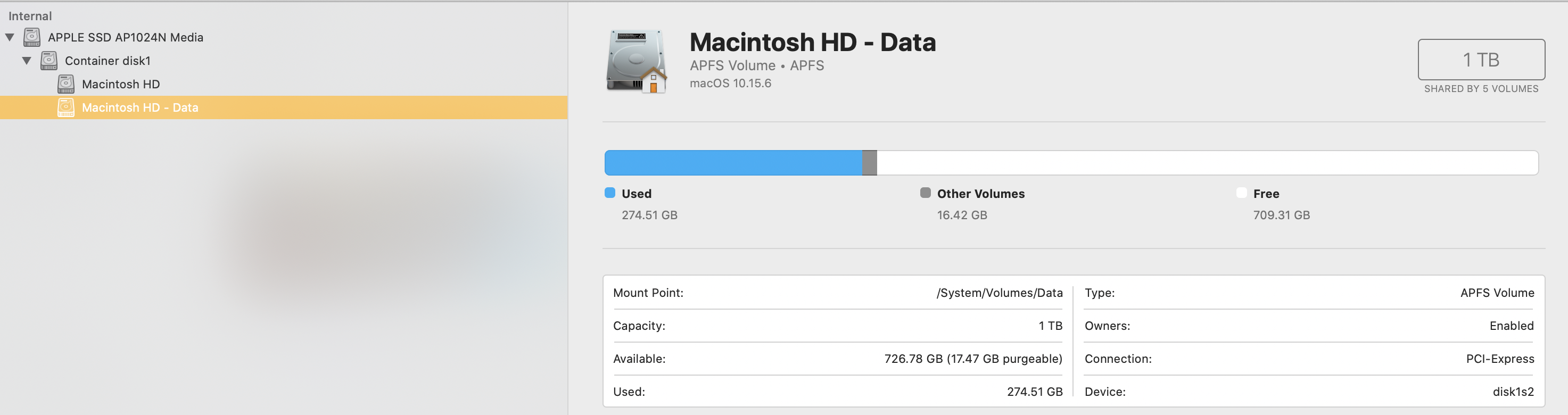Click the 1 TB capacity box
This screenshot has width=1568, height=415.
click(1481, 60)
